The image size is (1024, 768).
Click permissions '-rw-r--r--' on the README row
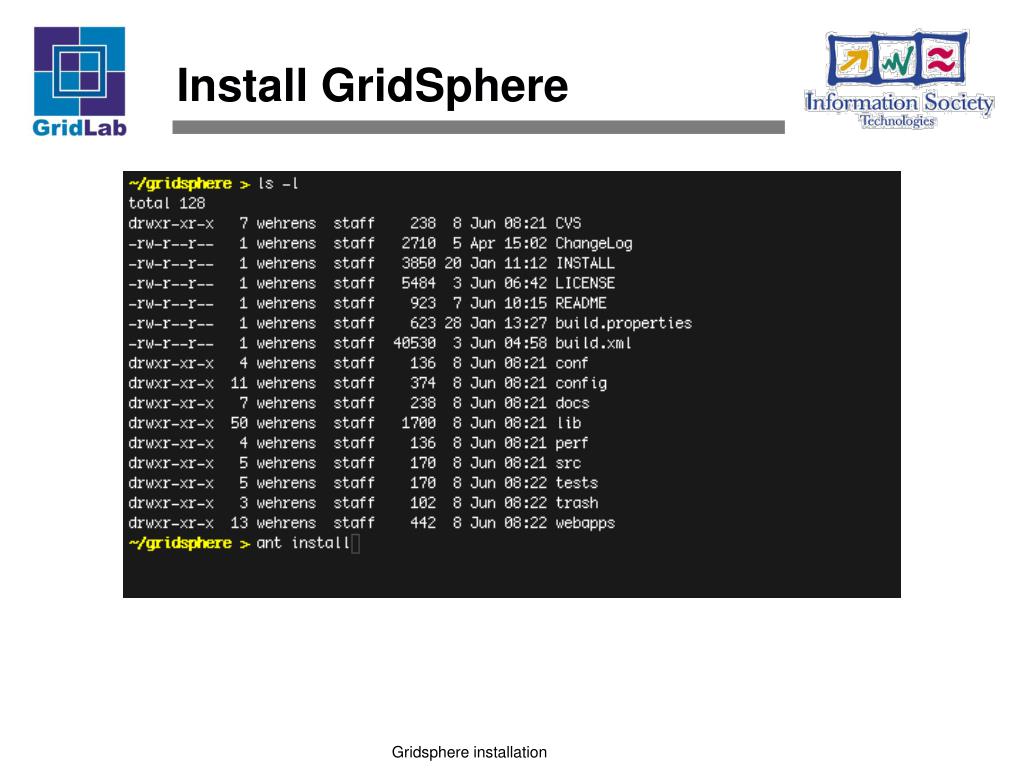[x=171, y=303]
